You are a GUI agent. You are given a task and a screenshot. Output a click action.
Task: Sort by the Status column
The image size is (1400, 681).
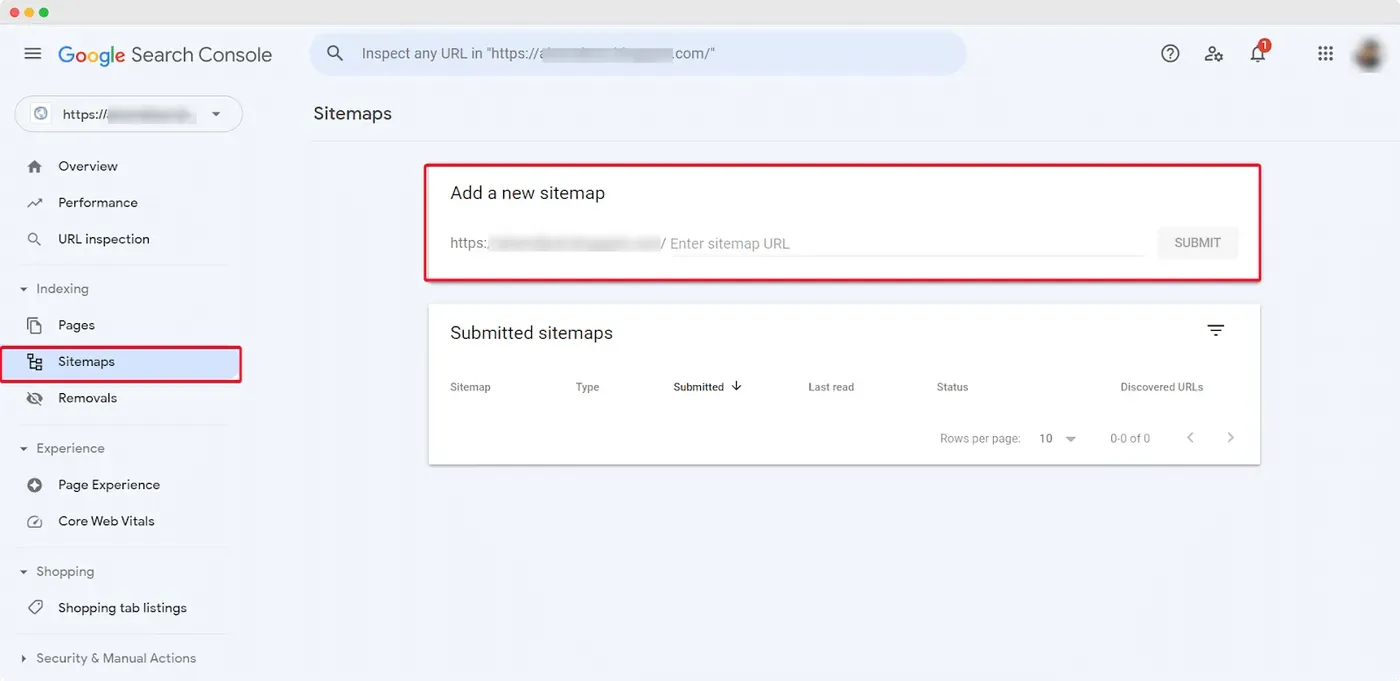(x=952, y=387)
